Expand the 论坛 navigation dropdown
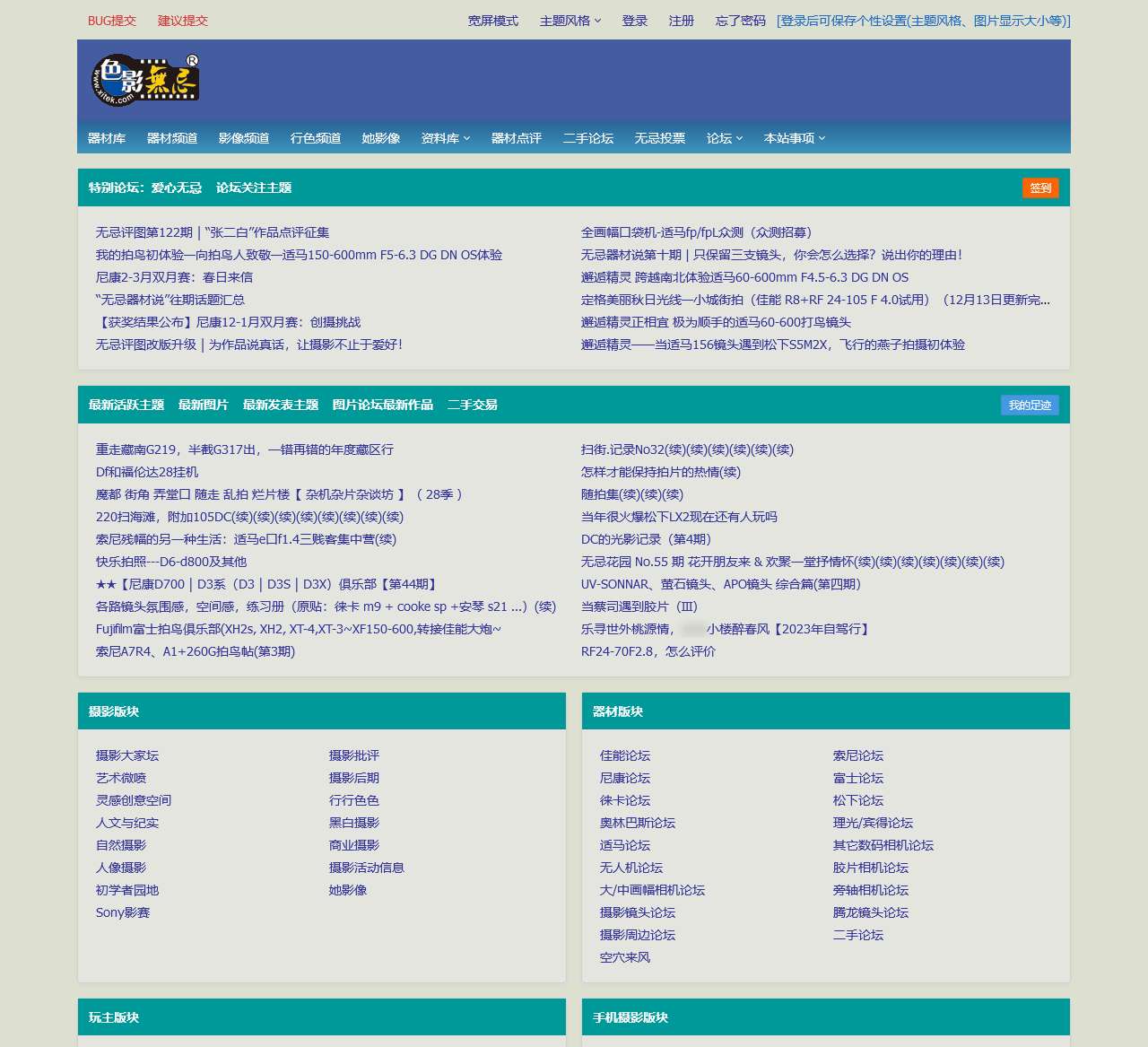 [x=725, y=138]
